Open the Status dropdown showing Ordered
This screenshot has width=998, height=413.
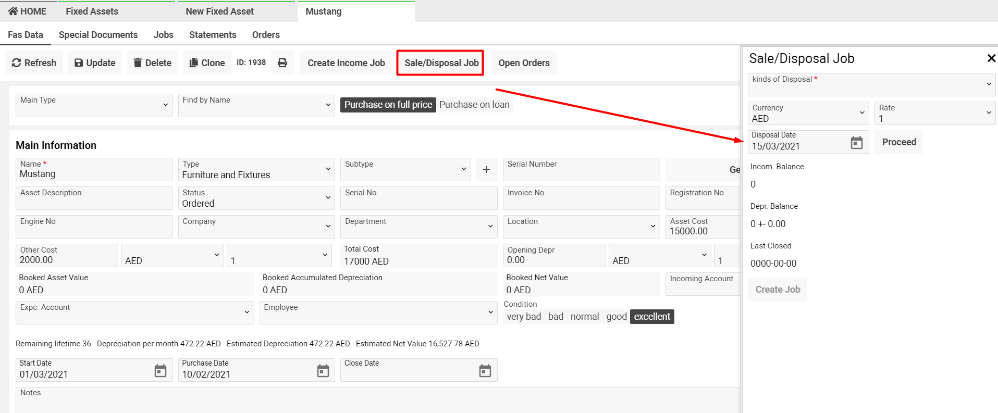click(255, 198)
